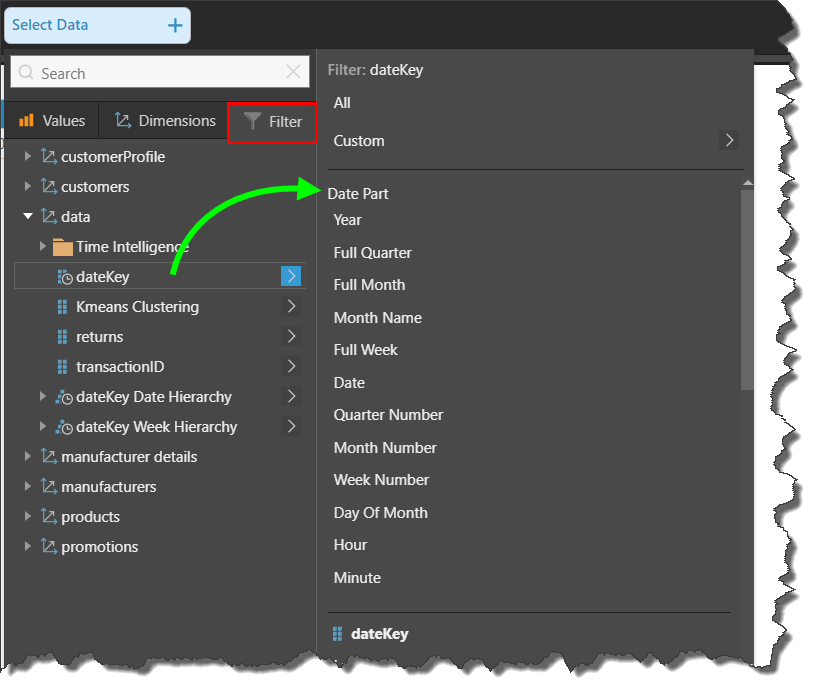Choose the All filter option

(342, 103)
